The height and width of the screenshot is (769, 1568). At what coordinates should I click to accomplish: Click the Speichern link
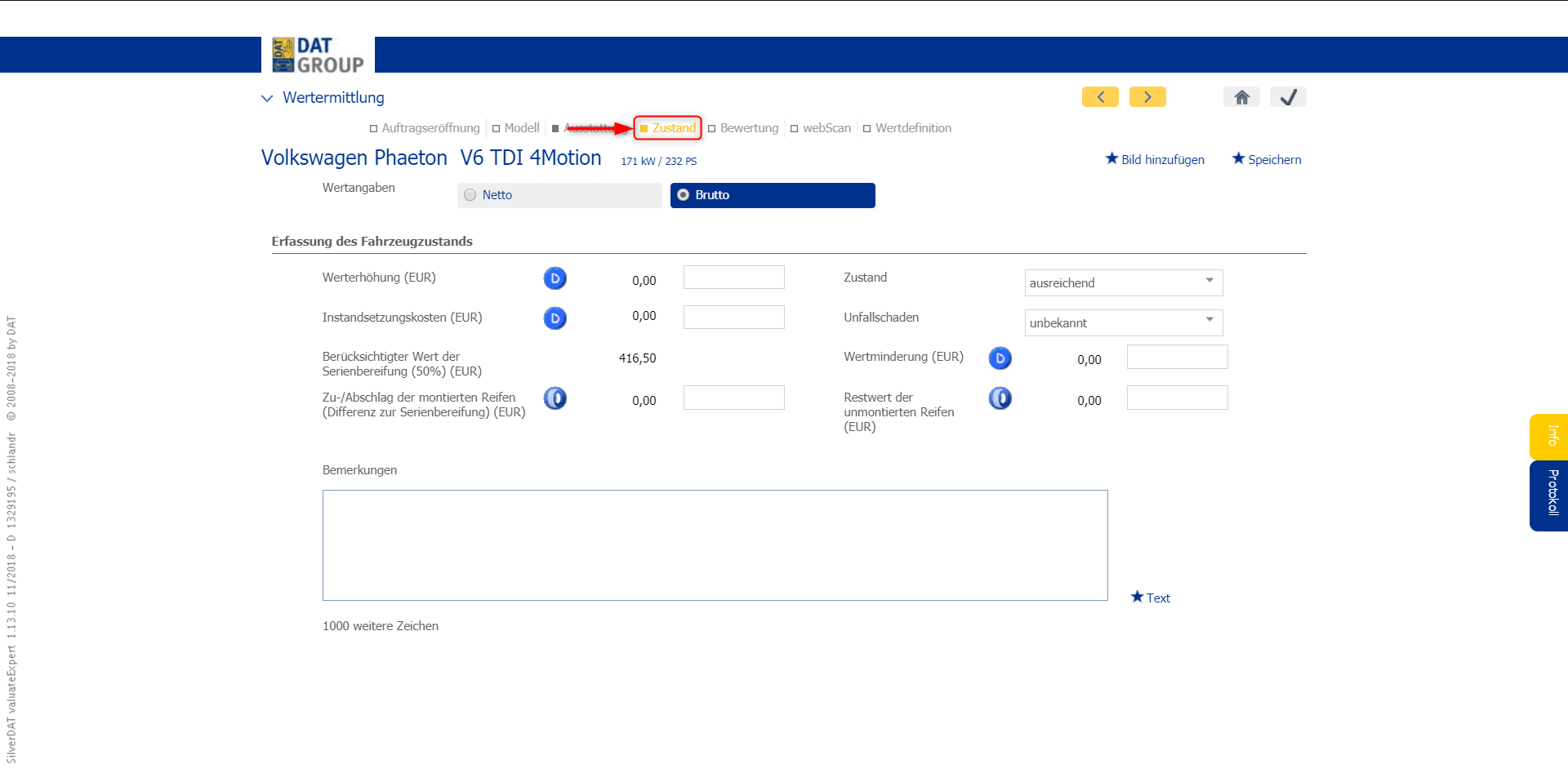tap(1275, 160)
